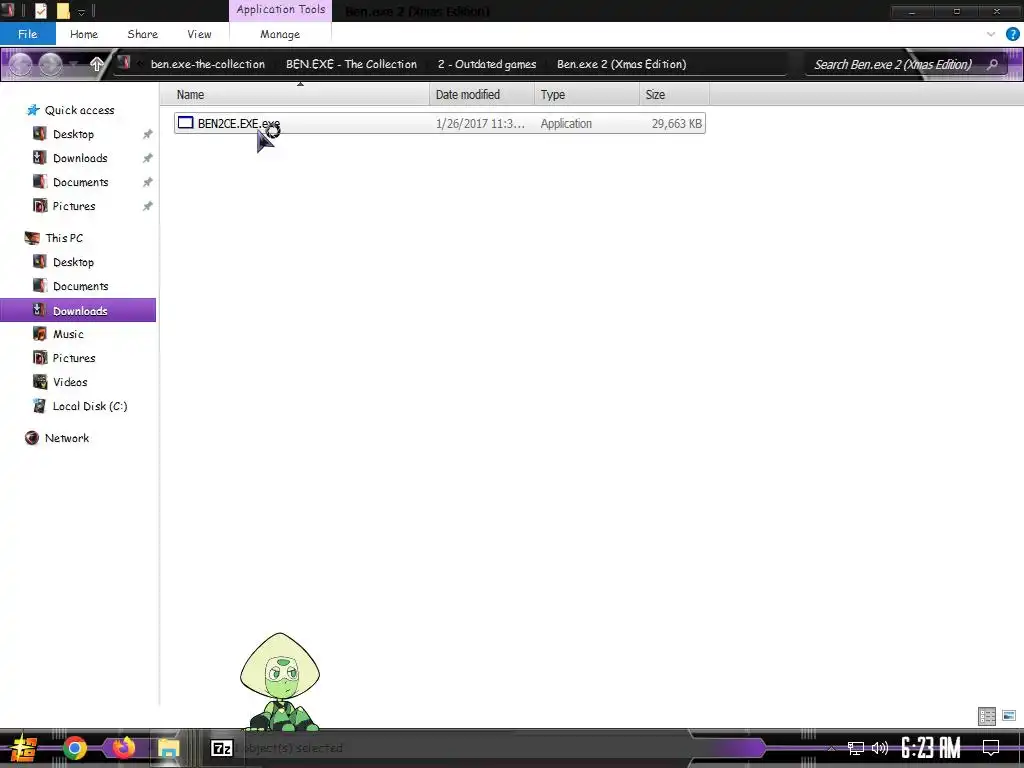Click the Quick access star icon
The height and width of the screenshot is (768, 1024).
[x=33, y=110]
